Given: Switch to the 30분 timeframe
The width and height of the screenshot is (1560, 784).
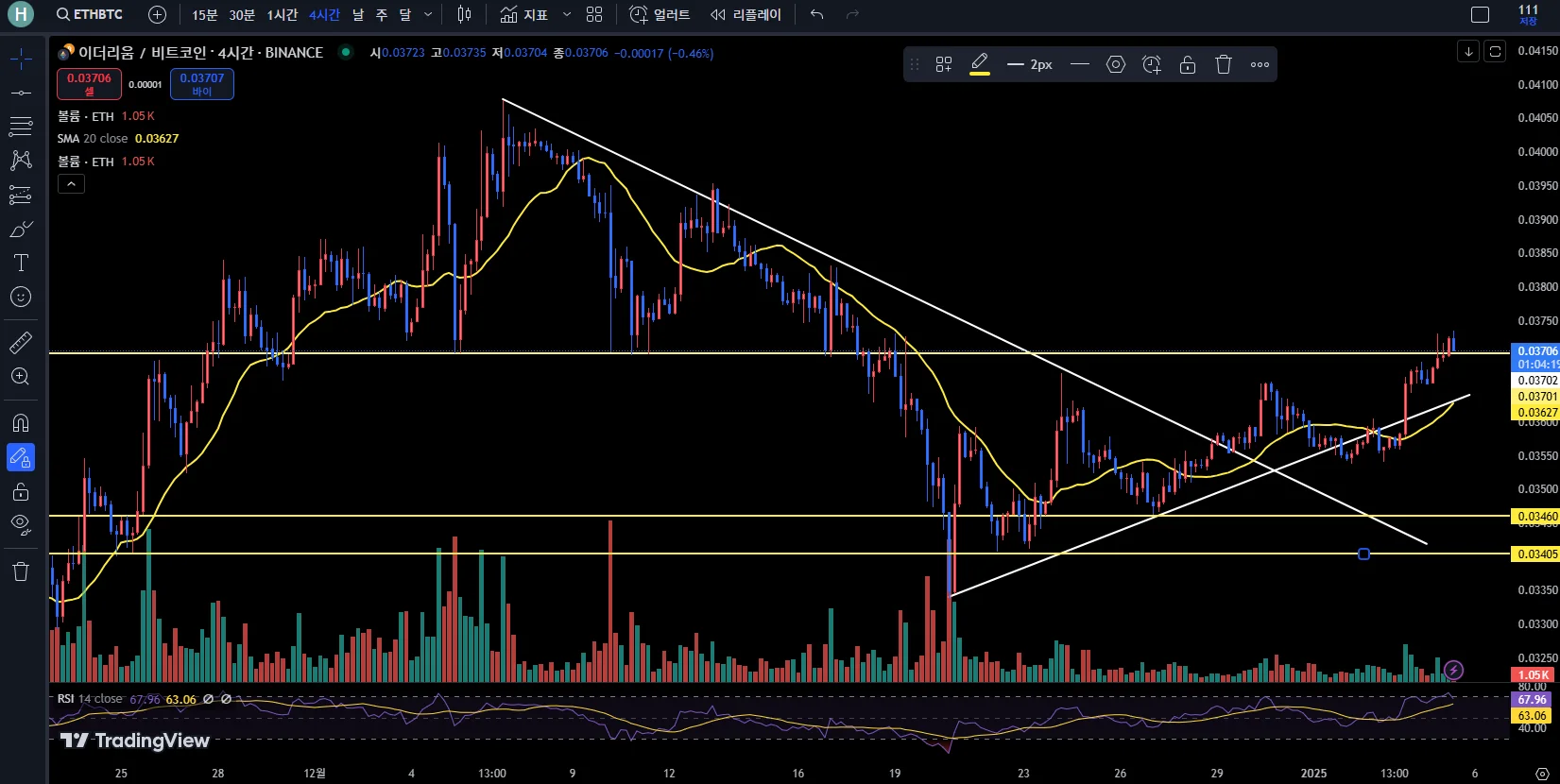Looking at the screenshot, I should [242, 14].
